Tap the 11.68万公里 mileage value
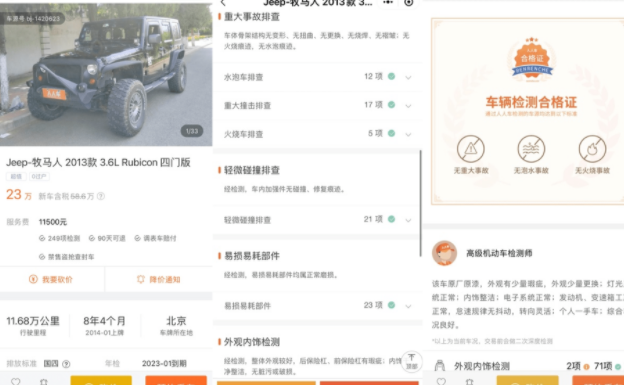 click(33, 321)
